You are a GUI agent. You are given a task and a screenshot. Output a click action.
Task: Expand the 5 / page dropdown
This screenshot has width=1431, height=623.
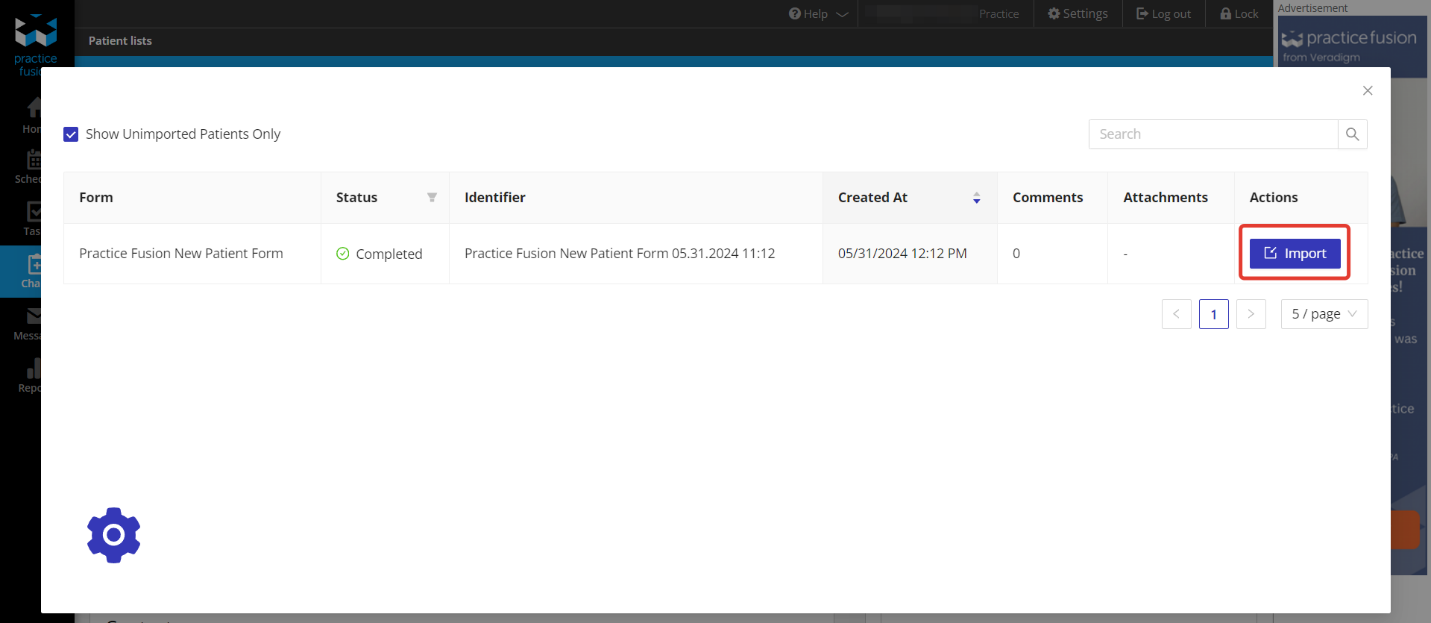[1324, 314]
